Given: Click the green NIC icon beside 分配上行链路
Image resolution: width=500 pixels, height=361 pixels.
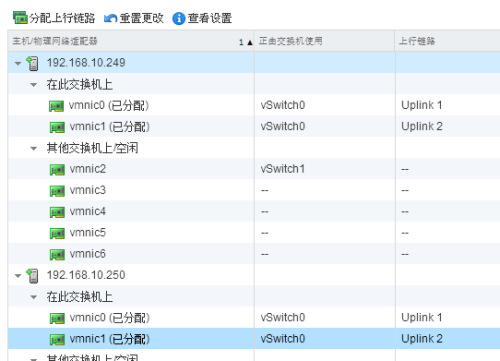Looking at the screenshot, I should [20, 18].
